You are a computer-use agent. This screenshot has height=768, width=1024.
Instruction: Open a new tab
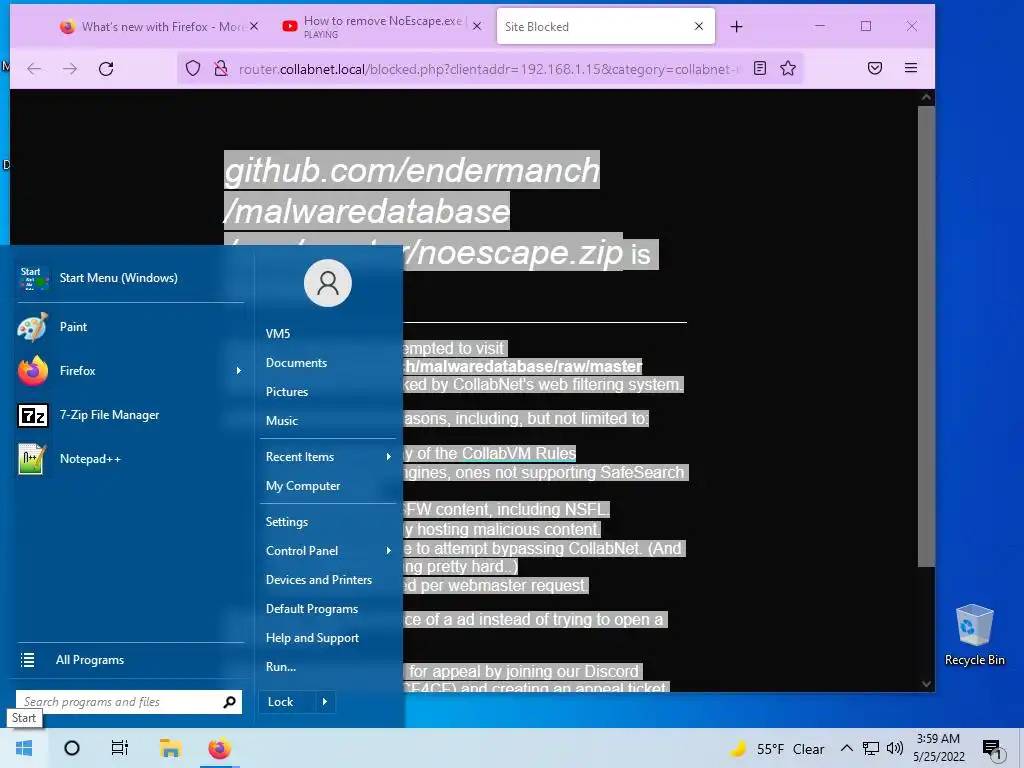click(x=737, y=27)
